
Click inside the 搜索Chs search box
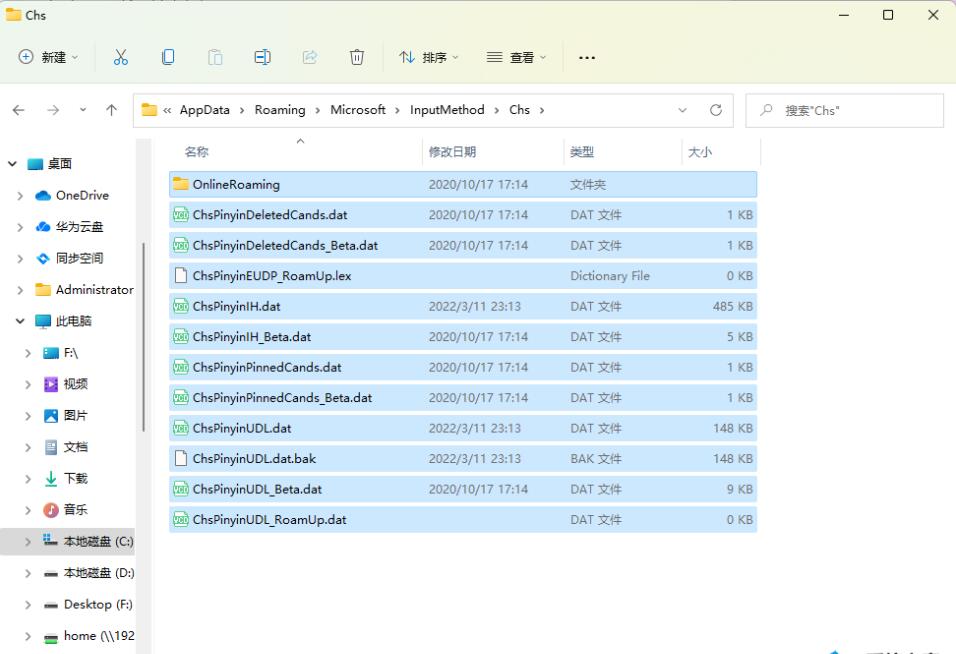tap(845, 110)
